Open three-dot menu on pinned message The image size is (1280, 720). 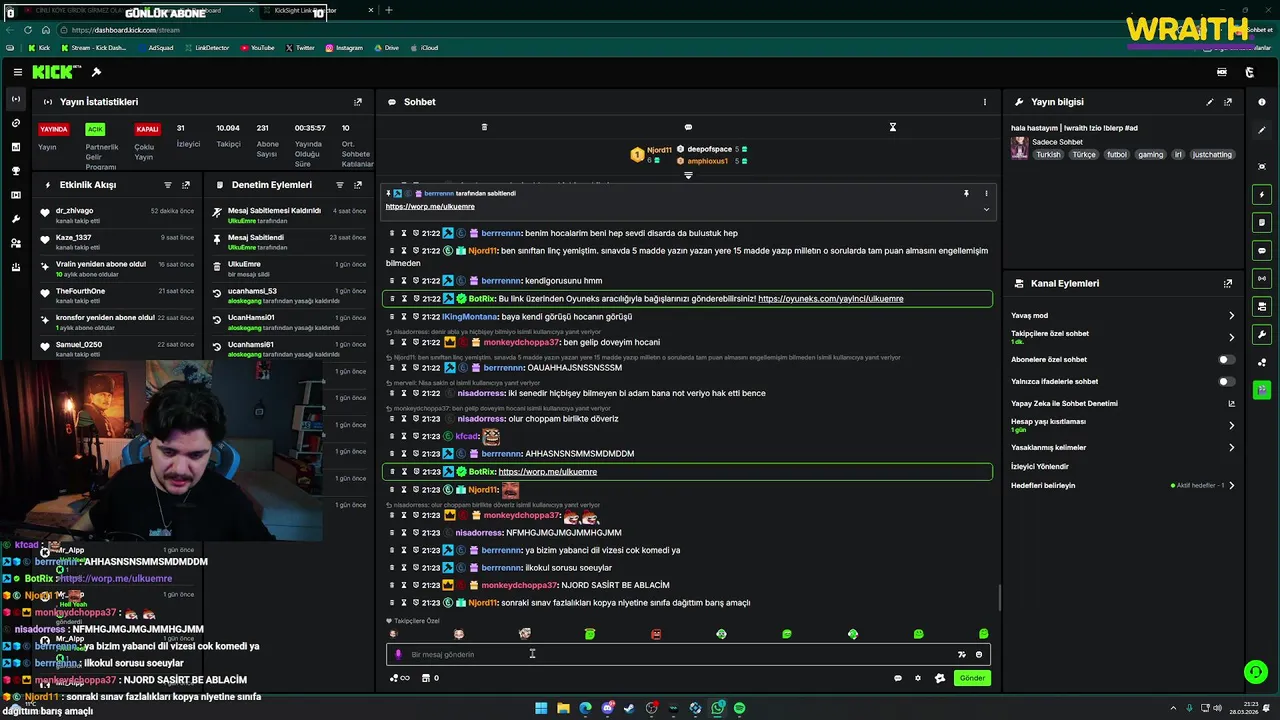pyautogui.click(x=986, y=193)
